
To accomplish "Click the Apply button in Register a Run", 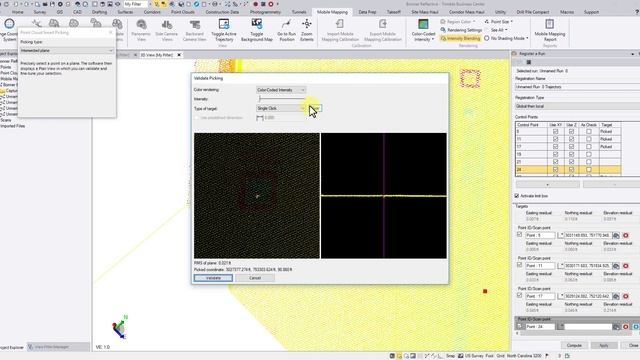I will [604, 345].
